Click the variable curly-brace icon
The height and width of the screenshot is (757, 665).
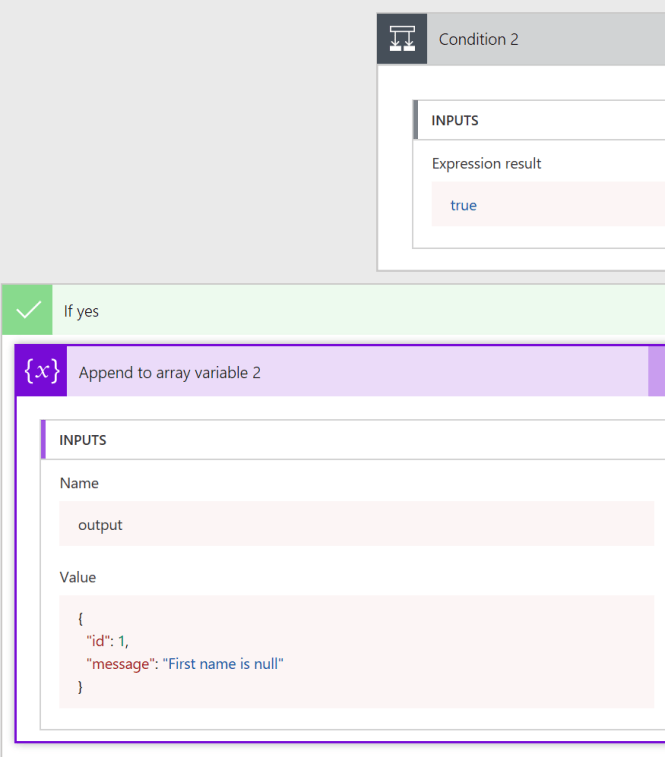(x=42, y=371)
